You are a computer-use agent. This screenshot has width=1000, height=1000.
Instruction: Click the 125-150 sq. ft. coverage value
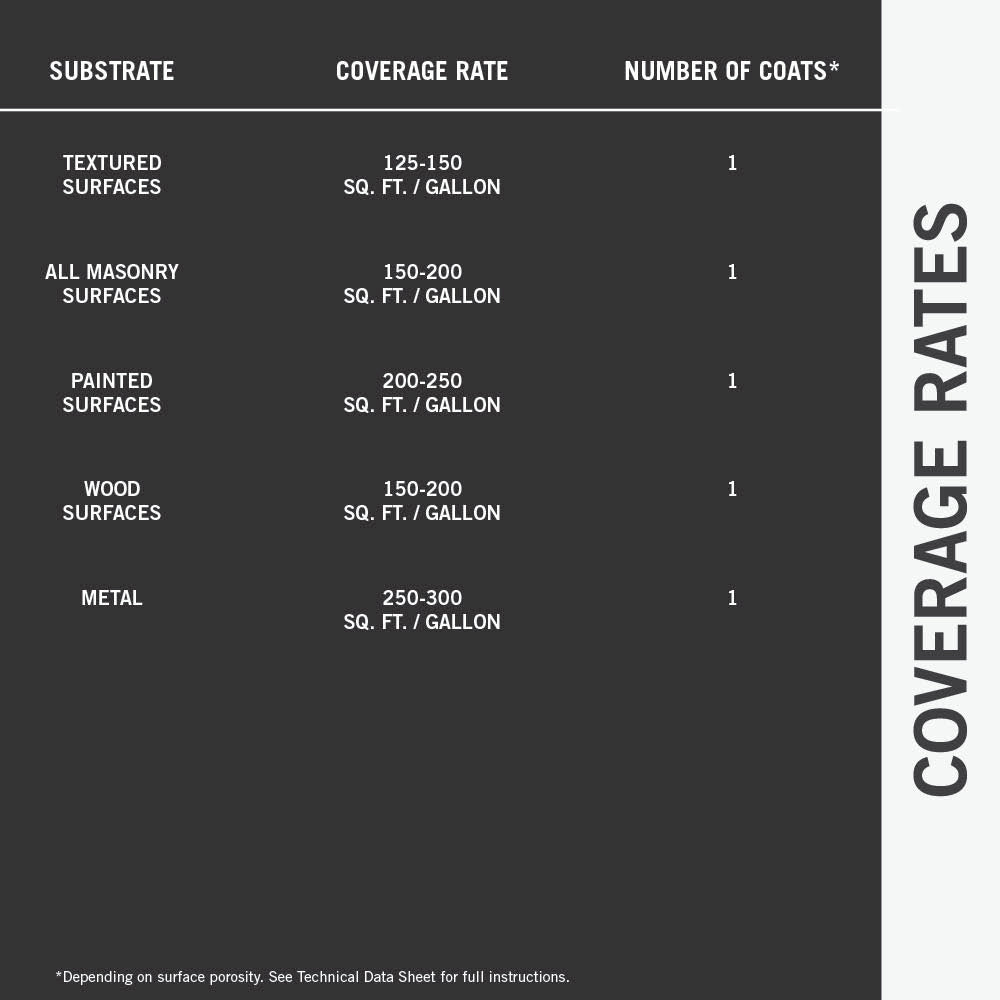click(422, 175)
